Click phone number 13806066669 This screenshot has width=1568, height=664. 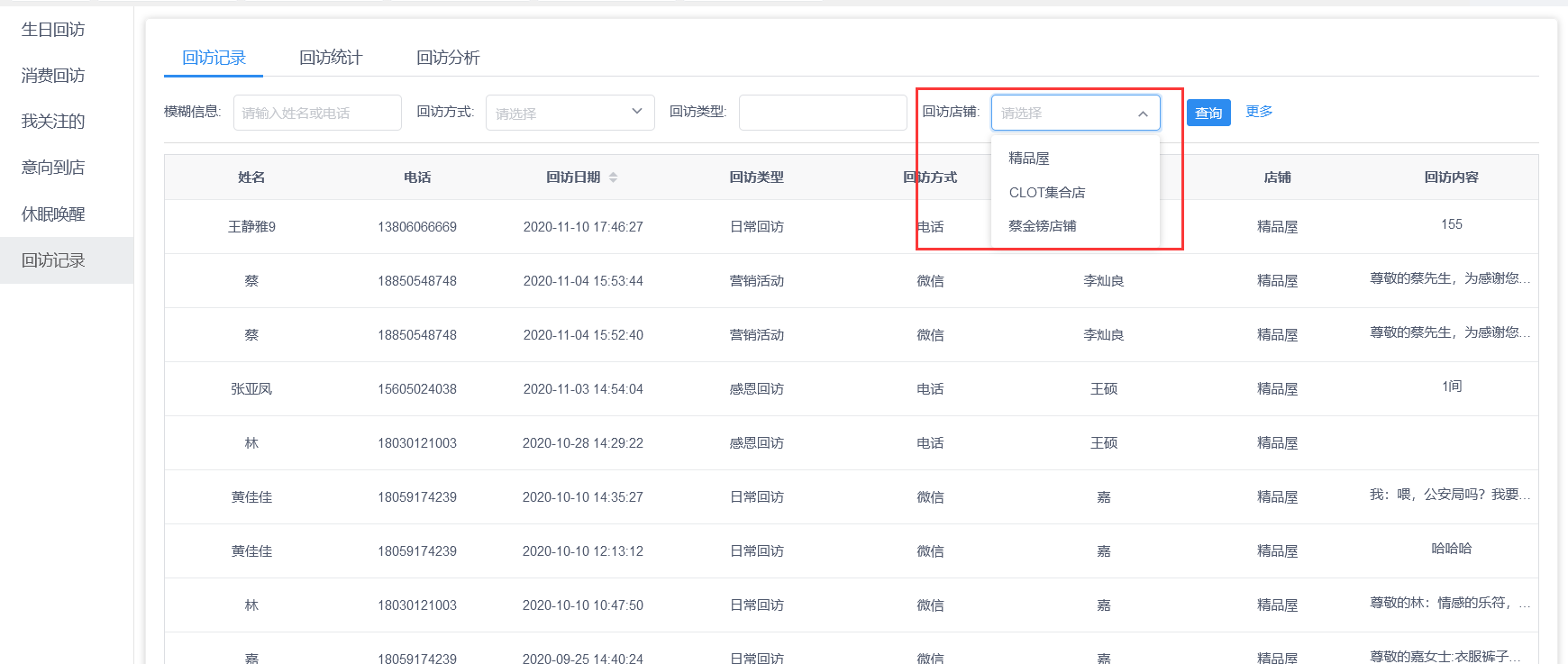pos(417,227)
